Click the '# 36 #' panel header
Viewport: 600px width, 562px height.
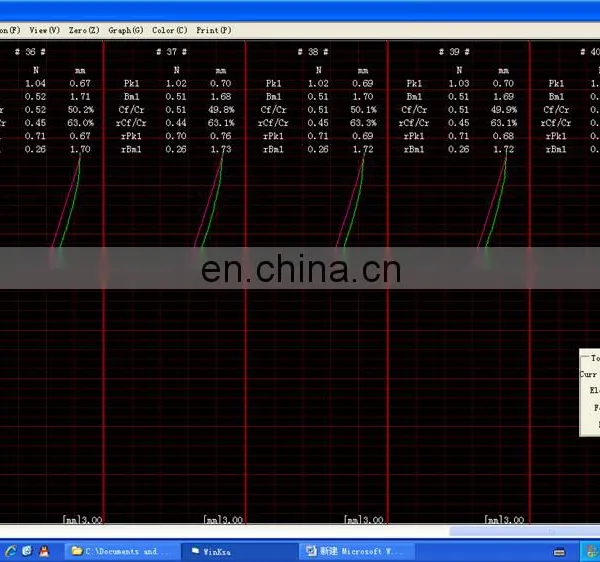(30, 52)
